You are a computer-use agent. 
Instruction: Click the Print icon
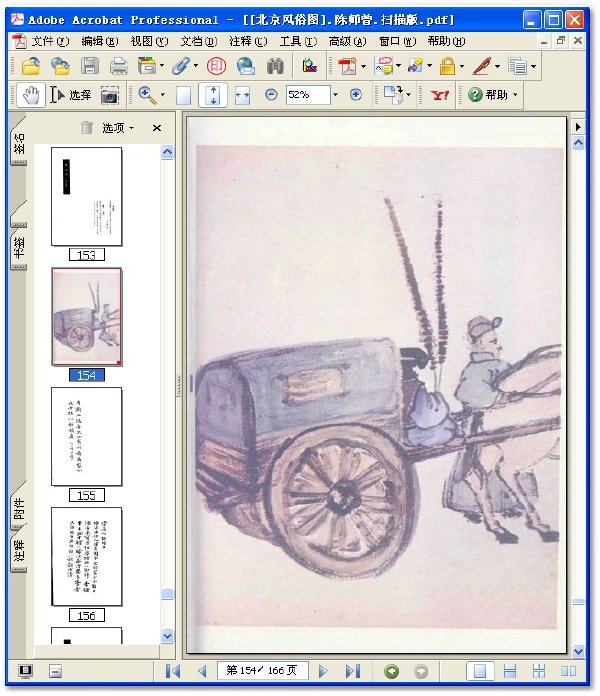click(x=118, y=66)
